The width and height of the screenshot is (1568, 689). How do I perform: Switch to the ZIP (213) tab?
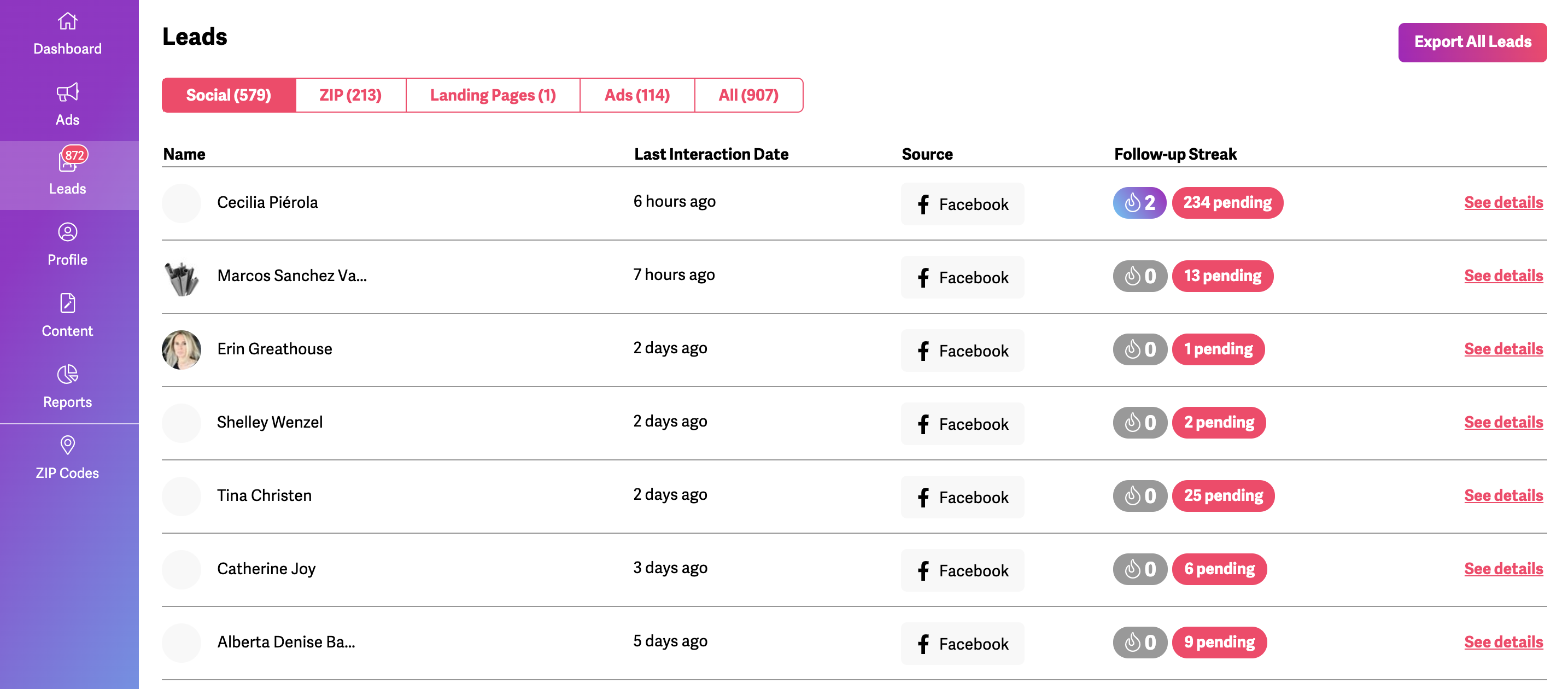[x=350, y=95]
